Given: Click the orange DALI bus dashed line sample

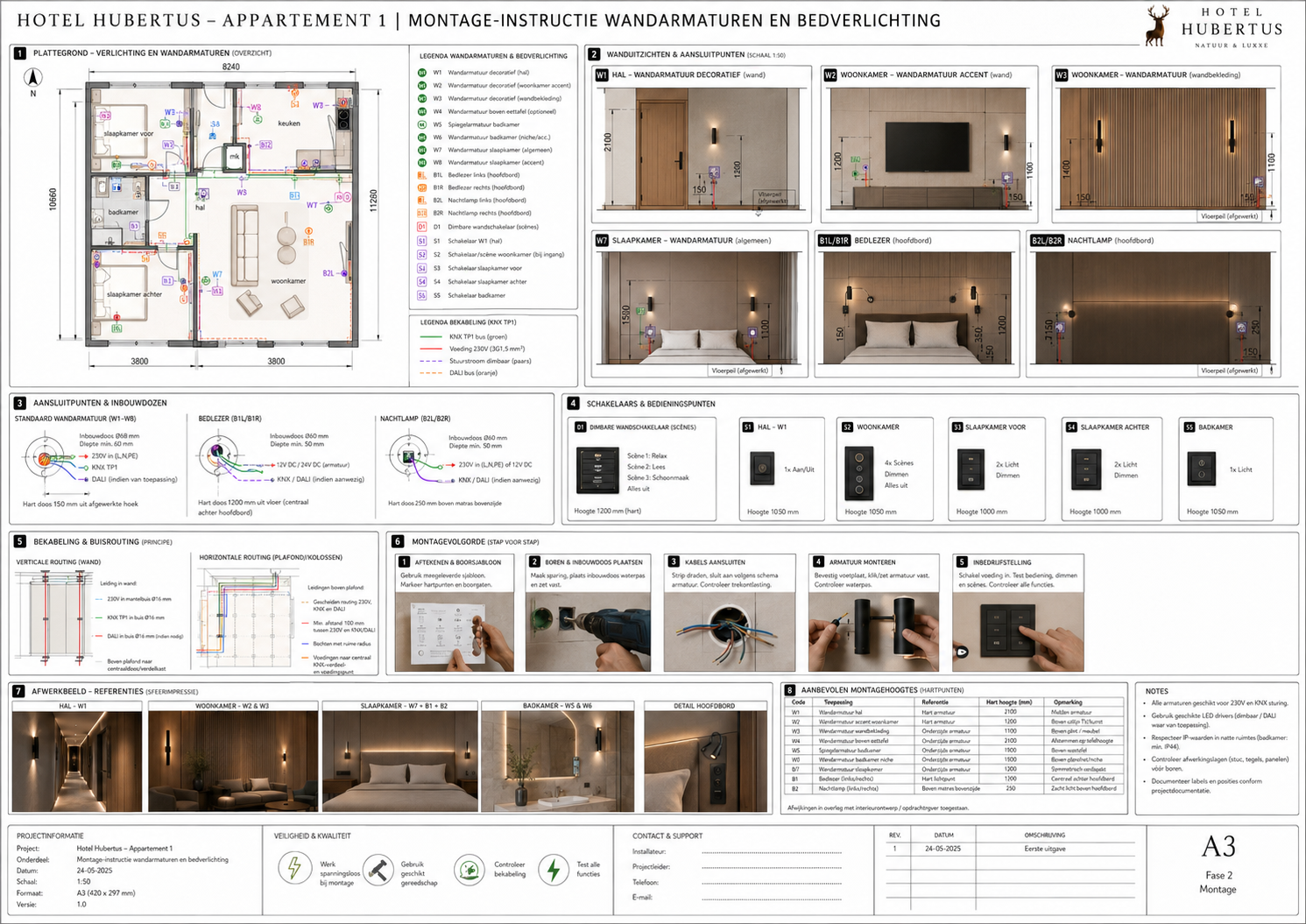Looking at the screenshot, I should [432, 373].
